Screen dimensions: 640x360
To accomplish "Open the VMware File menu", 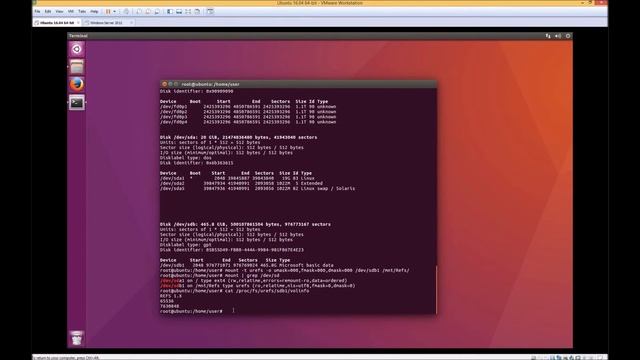I will tap(37, 11).
